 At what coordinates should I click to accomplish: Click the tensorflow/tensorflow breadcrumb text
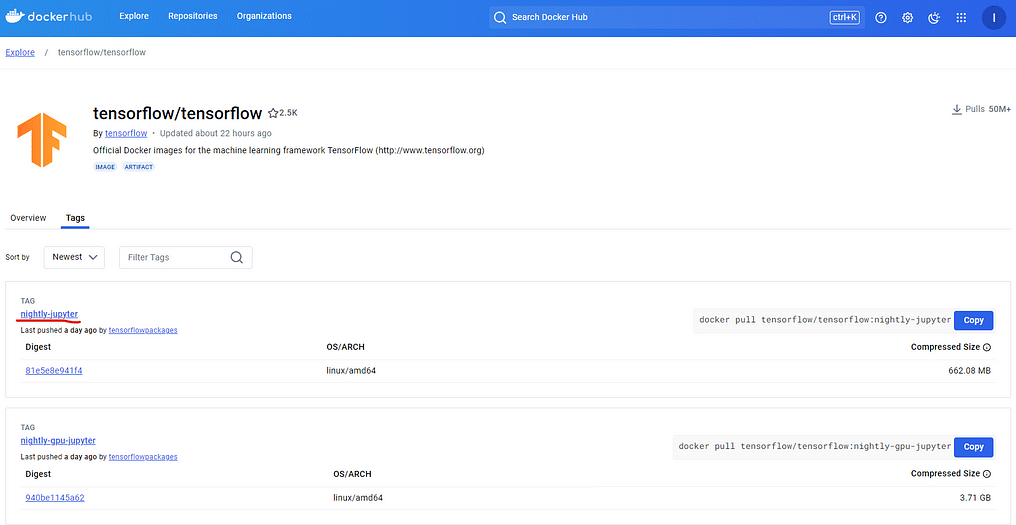coord(102,52)
